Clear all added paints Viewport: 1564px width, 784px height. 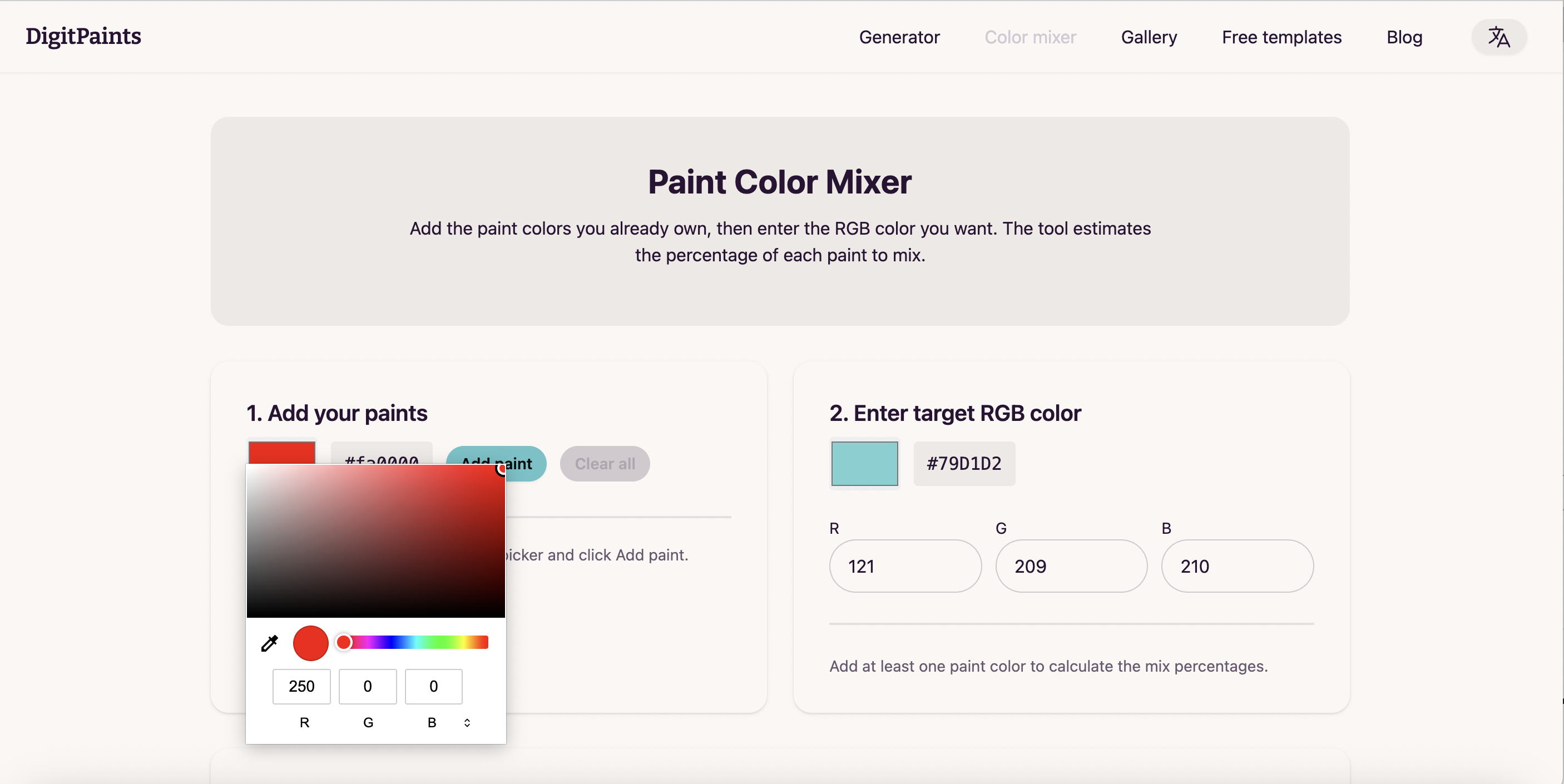coord(604,464)
